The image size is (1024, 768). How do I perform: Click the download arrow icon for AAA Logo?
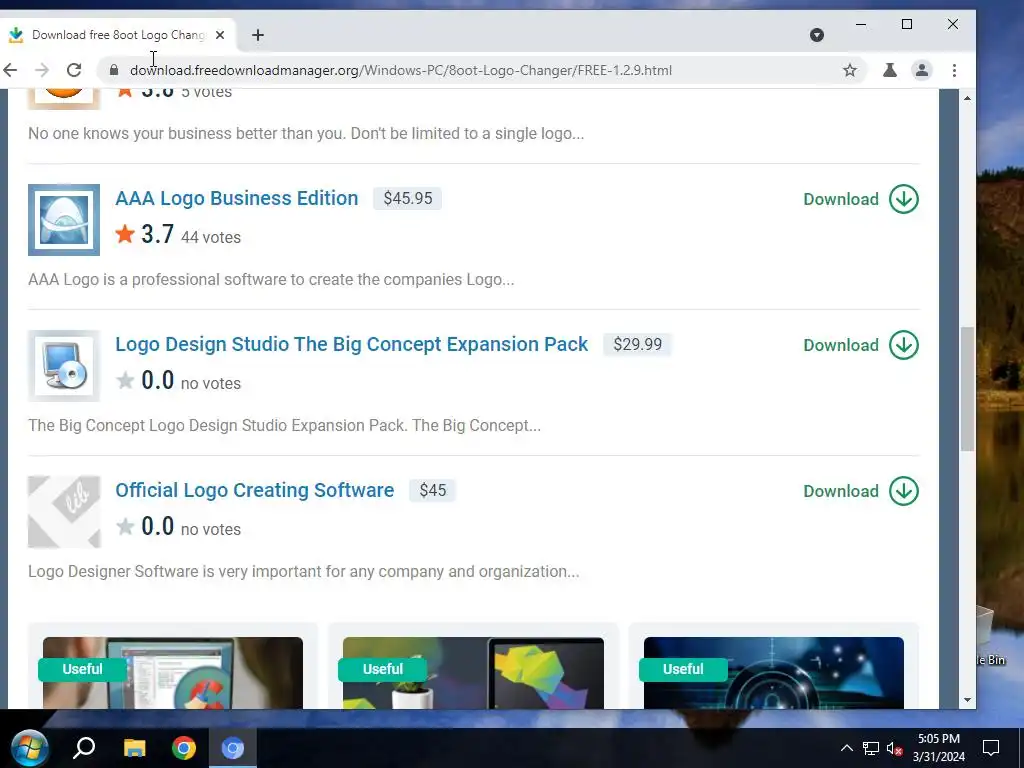[x=904, y=199]
